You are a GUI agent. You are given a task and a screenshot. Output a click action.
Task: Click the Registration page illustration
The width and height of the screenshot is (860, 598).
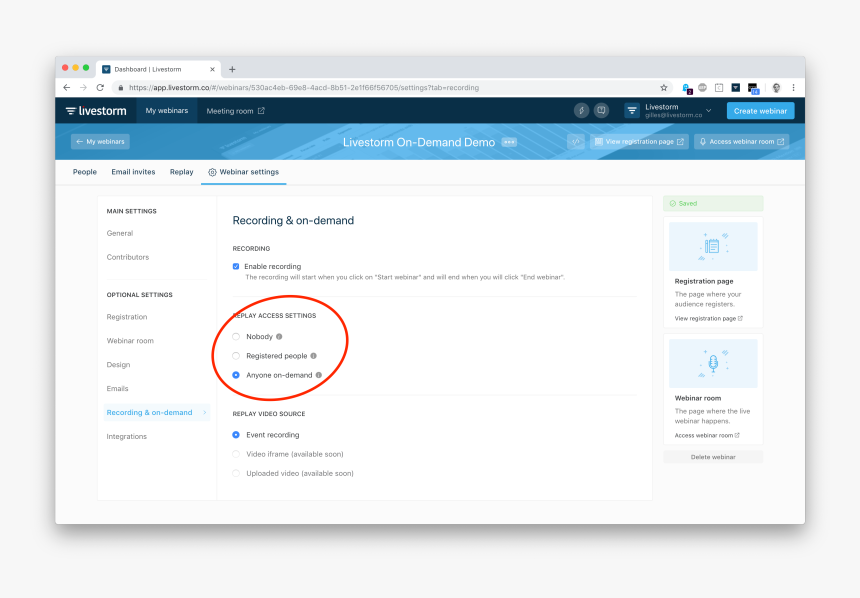[713, 246]
